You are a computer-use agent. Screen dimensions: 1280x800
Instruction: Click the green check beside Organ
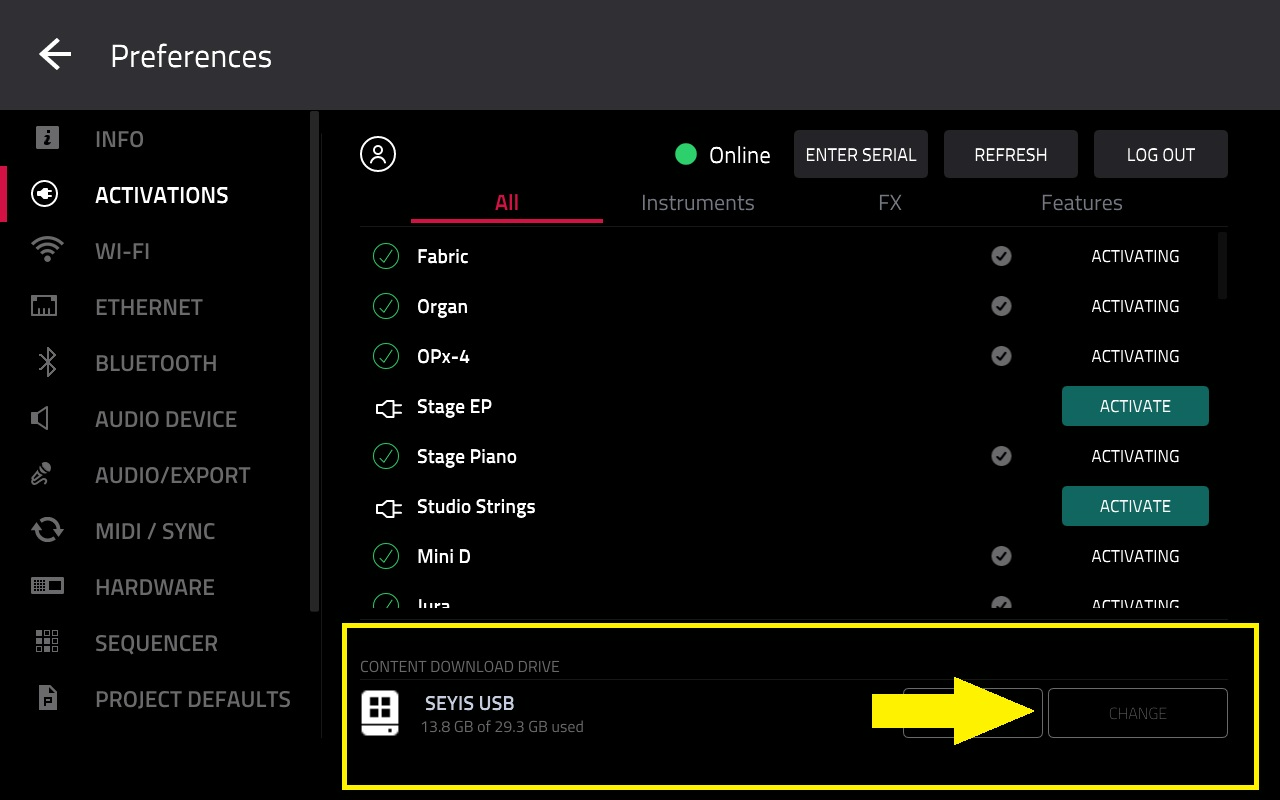(x=386, y=306)
